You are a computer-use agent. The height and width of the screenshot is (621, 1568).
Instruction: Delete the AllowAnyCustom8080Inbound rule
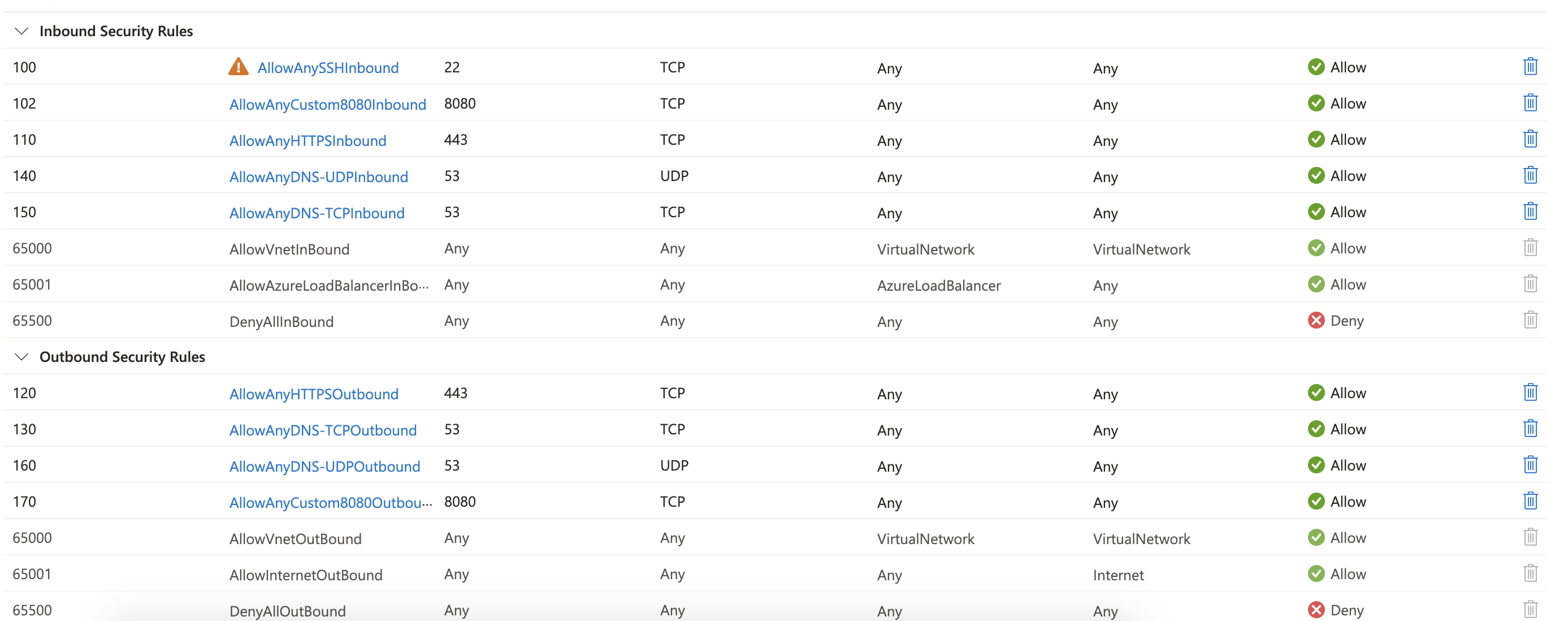tap(1530, 103)
